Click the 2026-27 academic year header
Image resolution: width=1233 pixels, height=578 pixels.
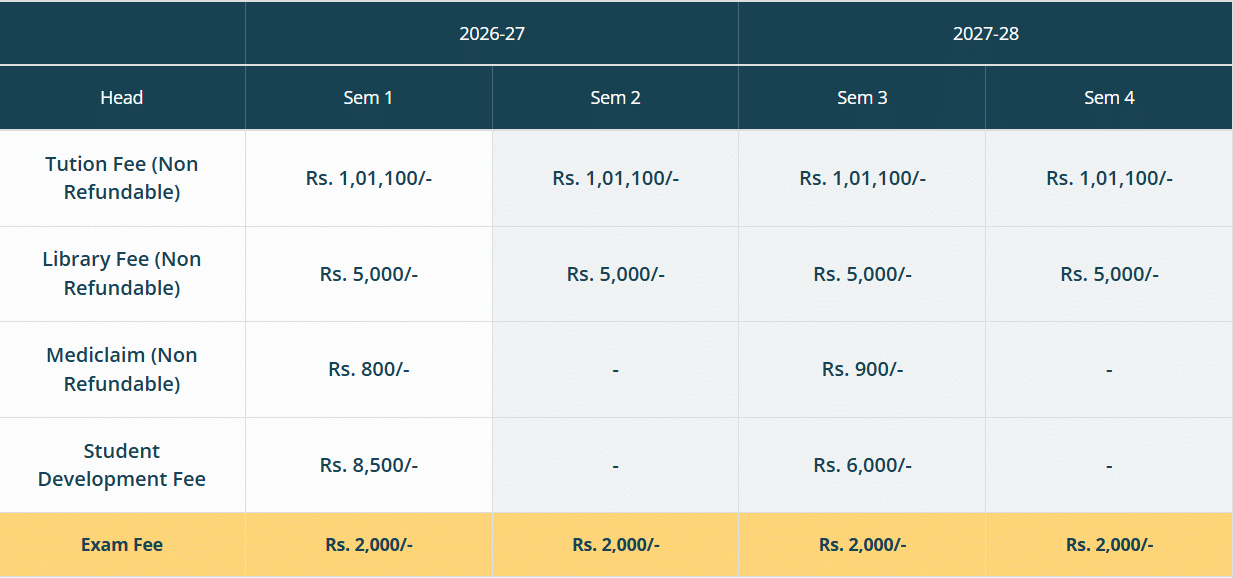pos(492,34)
